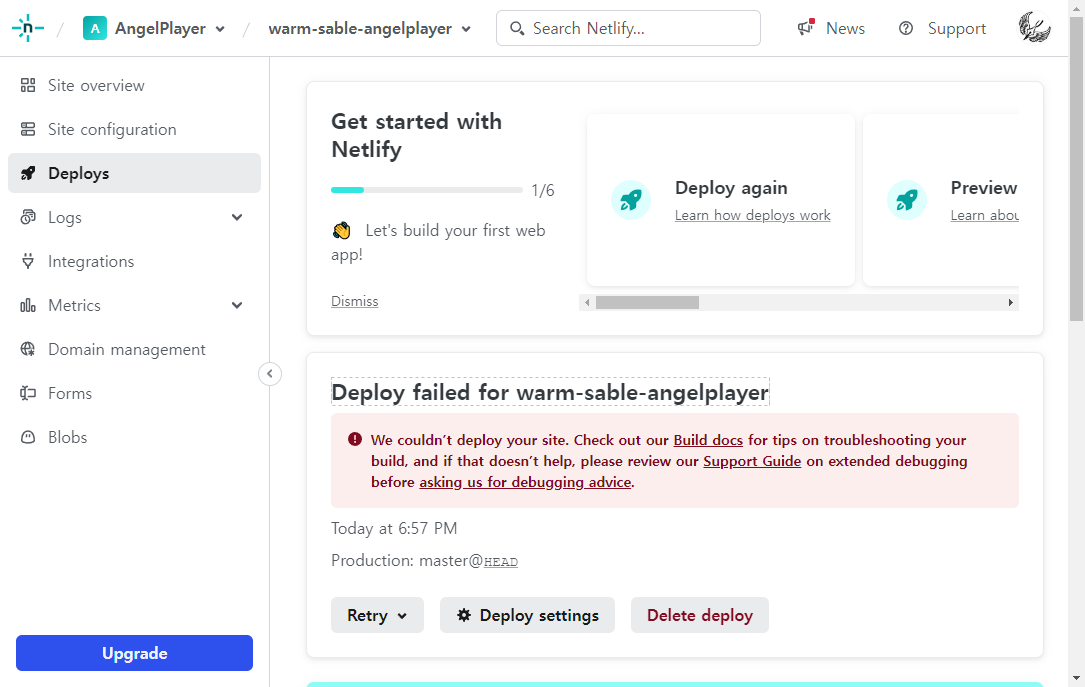1085x687 pixels.
Task: Click the AngelPlayer team avatar badge
Action: [x=95, y=28]
